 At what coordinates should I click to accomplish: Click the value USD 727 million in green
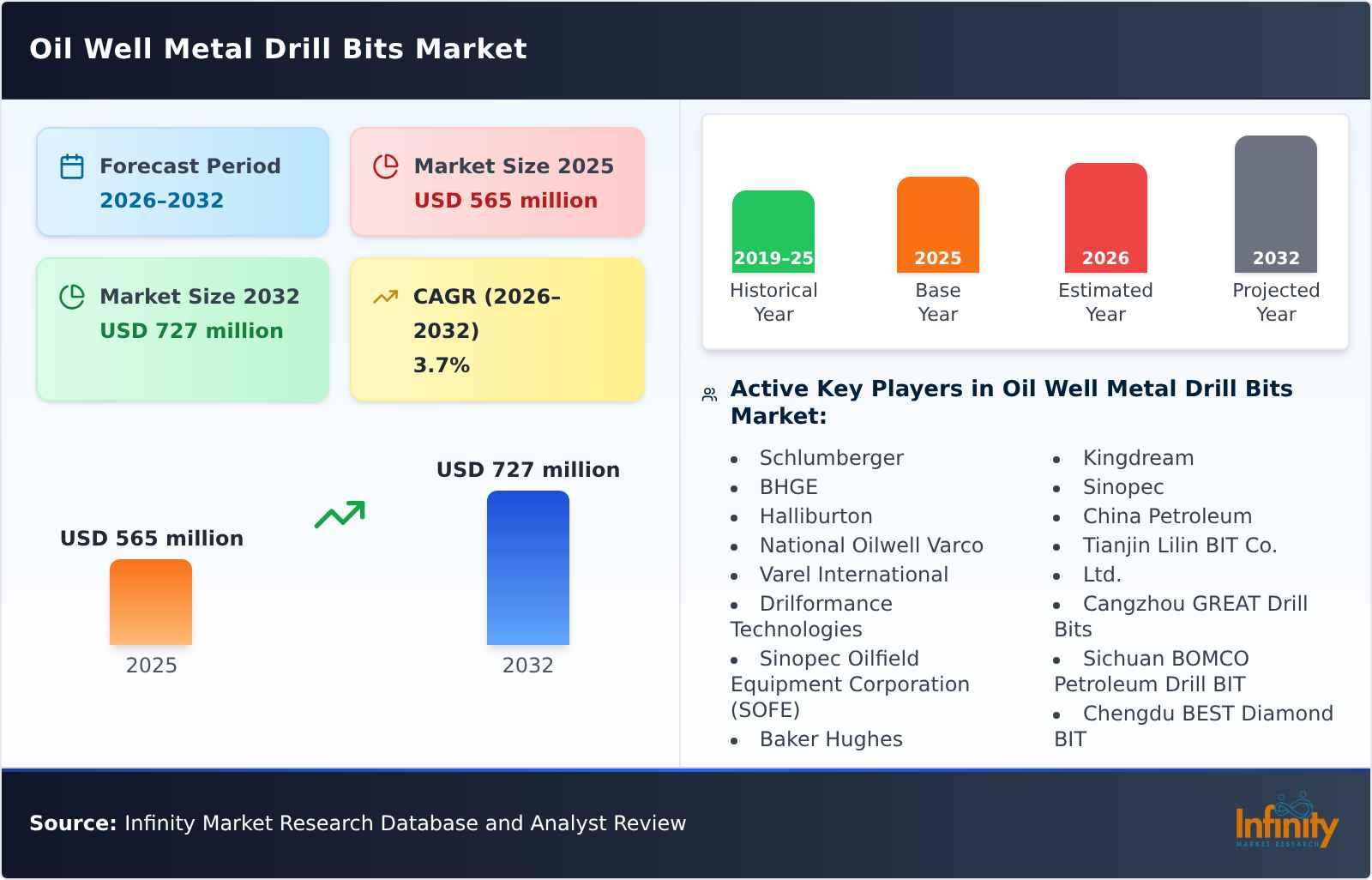click(x=191, y=331)
